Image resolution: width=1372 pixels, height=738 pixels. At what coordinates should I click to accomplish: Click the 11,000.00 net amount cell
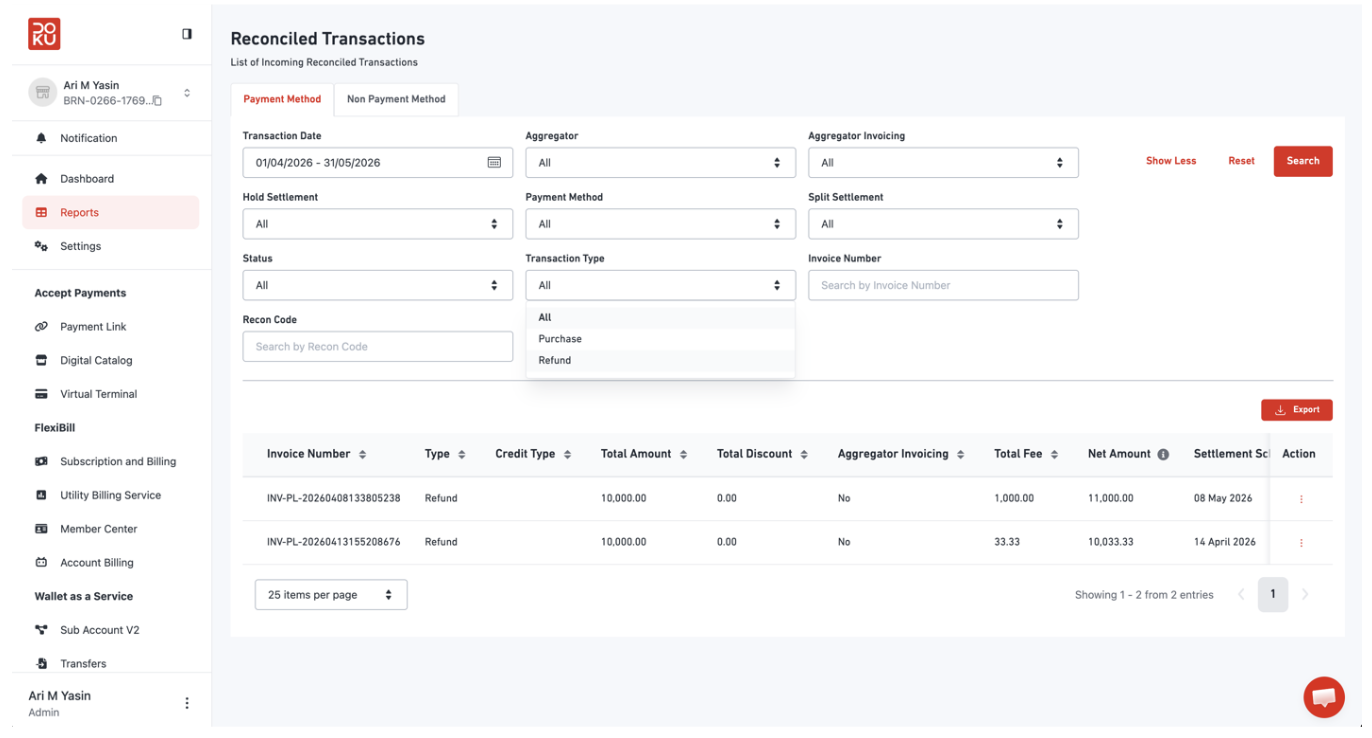[x=1111, y=498]
